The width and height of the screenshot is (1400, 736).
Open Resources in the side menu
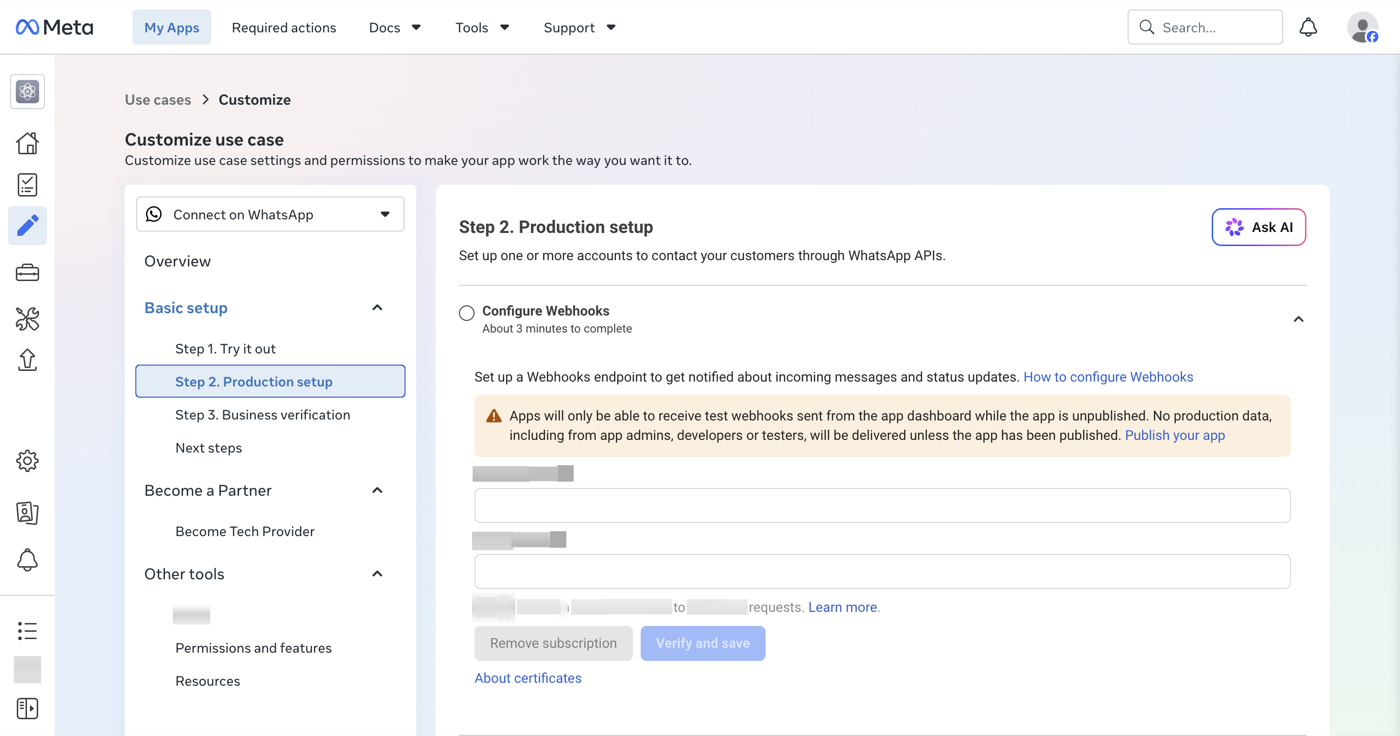point(207,681)
